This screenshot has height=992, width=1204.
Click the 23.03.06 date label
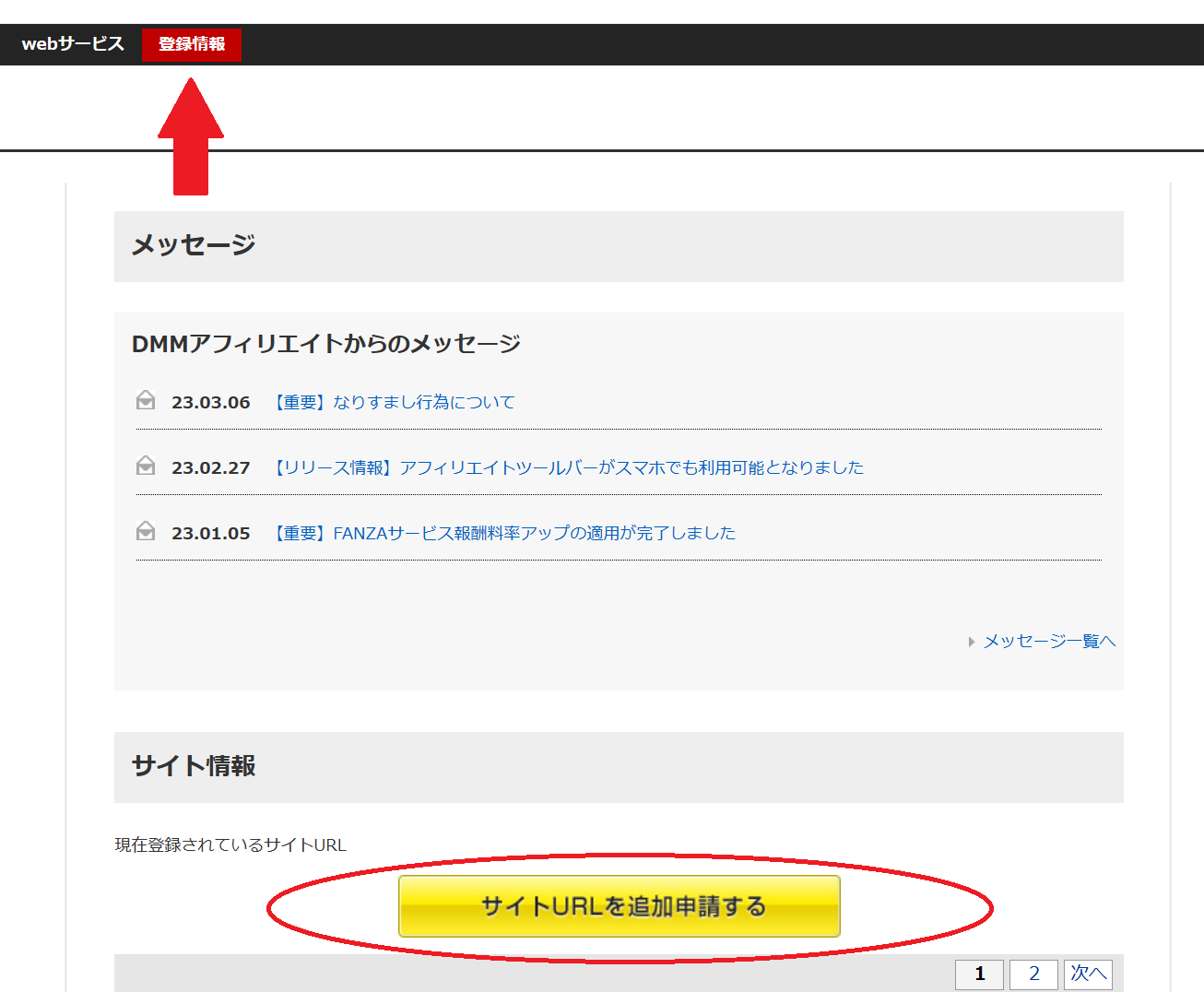point(211,403)
